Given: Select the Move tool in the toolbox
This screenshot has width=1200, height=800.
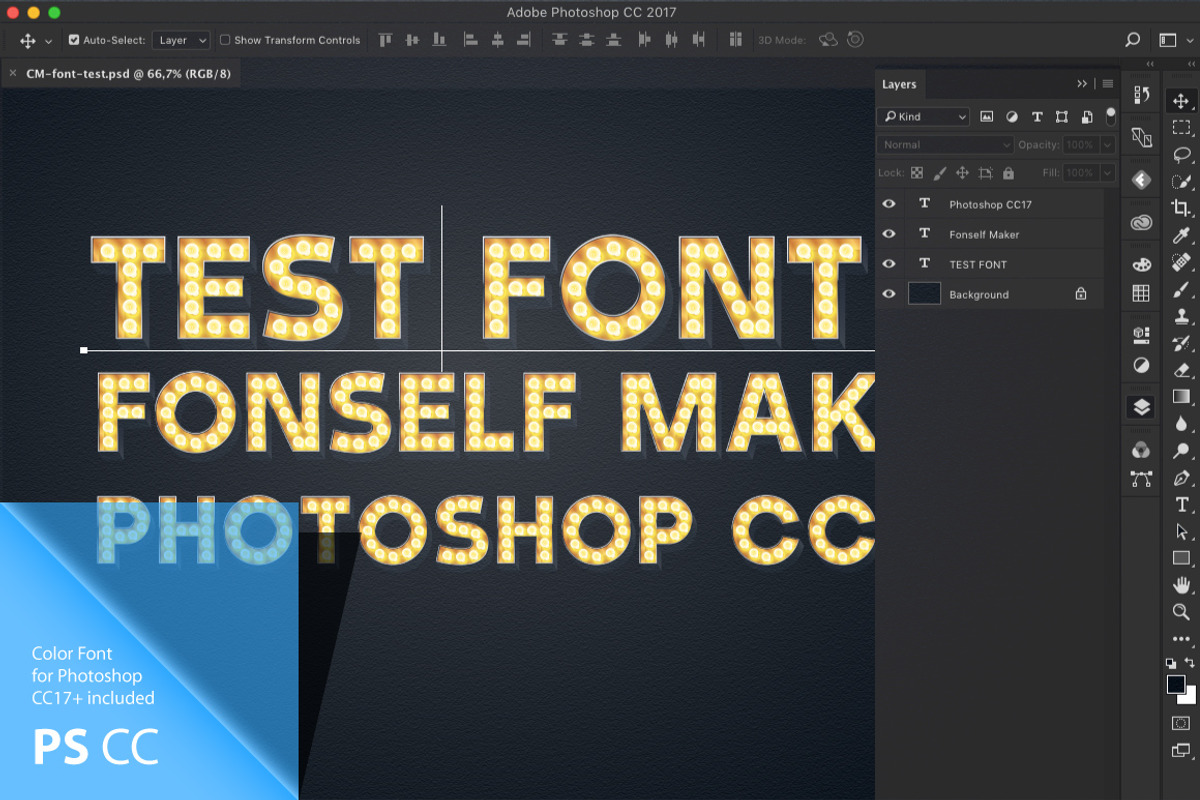Looking at the screenshot, I should tap(1181, 101).
